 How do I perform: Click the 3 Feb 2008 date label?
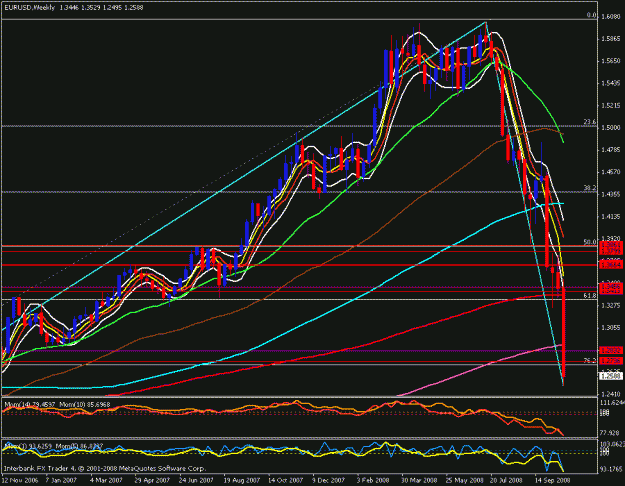373,480
